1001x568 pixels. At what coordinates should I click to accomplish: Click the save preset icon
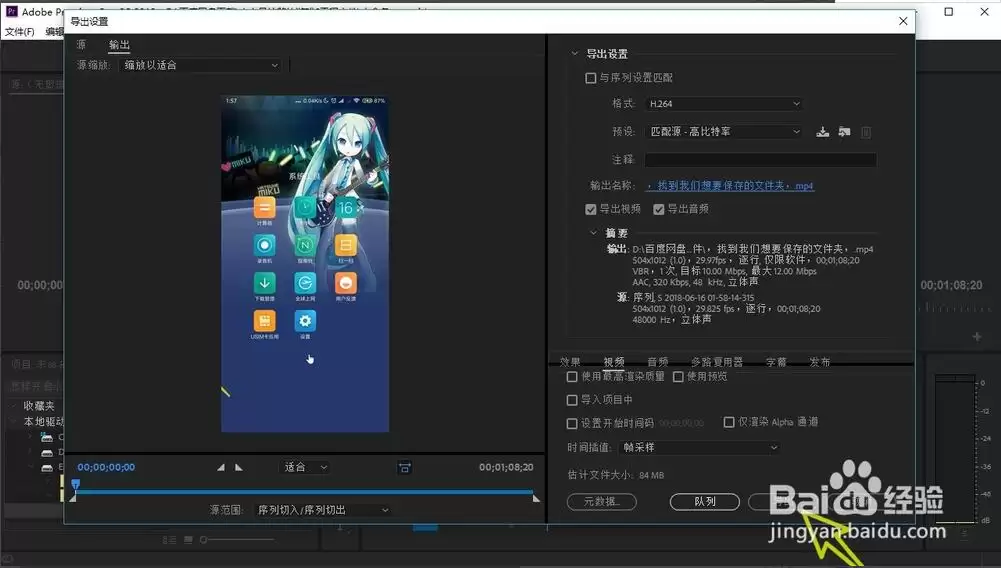click(822, 132)
